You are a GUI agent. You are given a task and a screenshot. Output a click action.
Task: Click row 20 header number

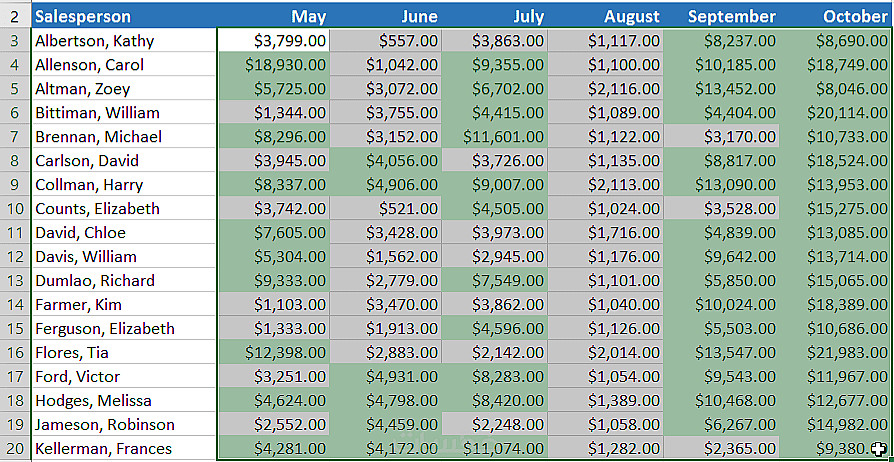pos(14,449)
